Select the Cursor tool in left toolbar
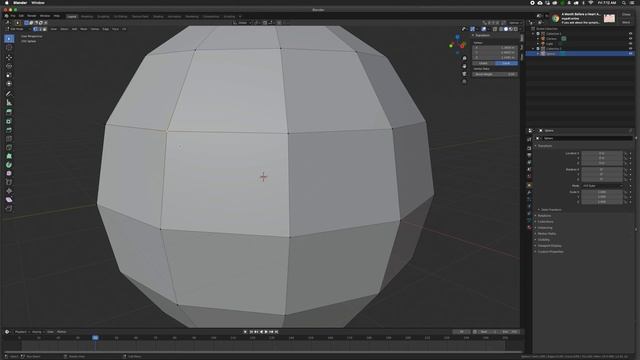 click(x=9, y=48)
